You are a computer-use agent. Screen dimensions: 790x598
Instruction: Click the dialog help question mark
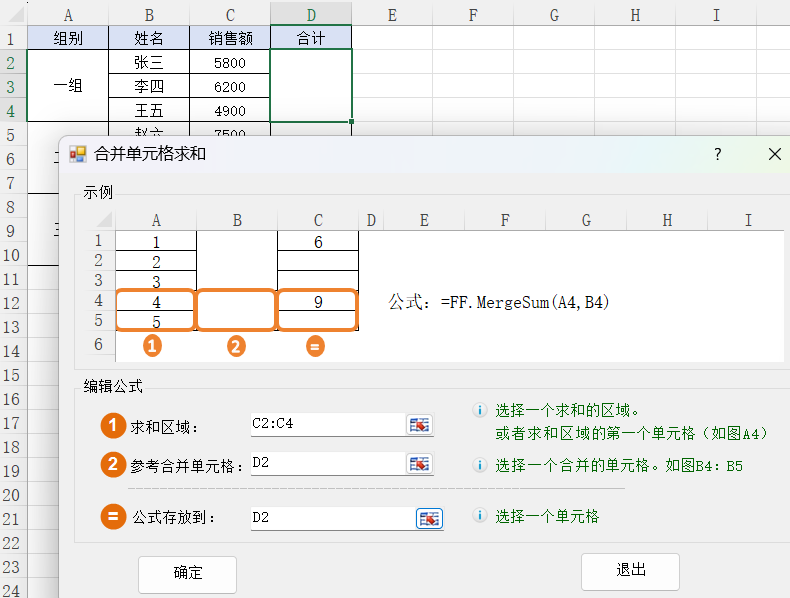point(717,154)
